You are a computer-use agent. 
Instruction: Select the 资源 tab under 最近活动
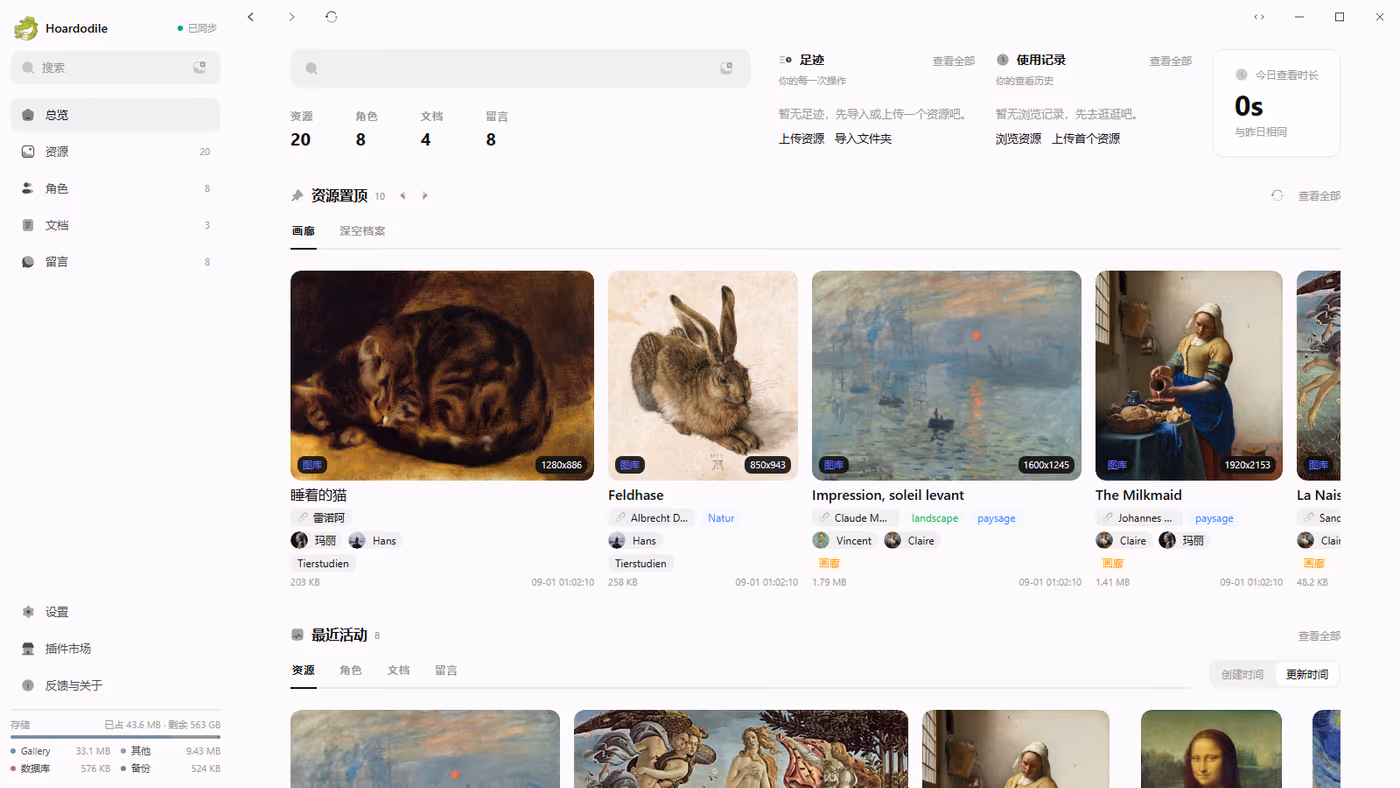click(x=303, y=670)
